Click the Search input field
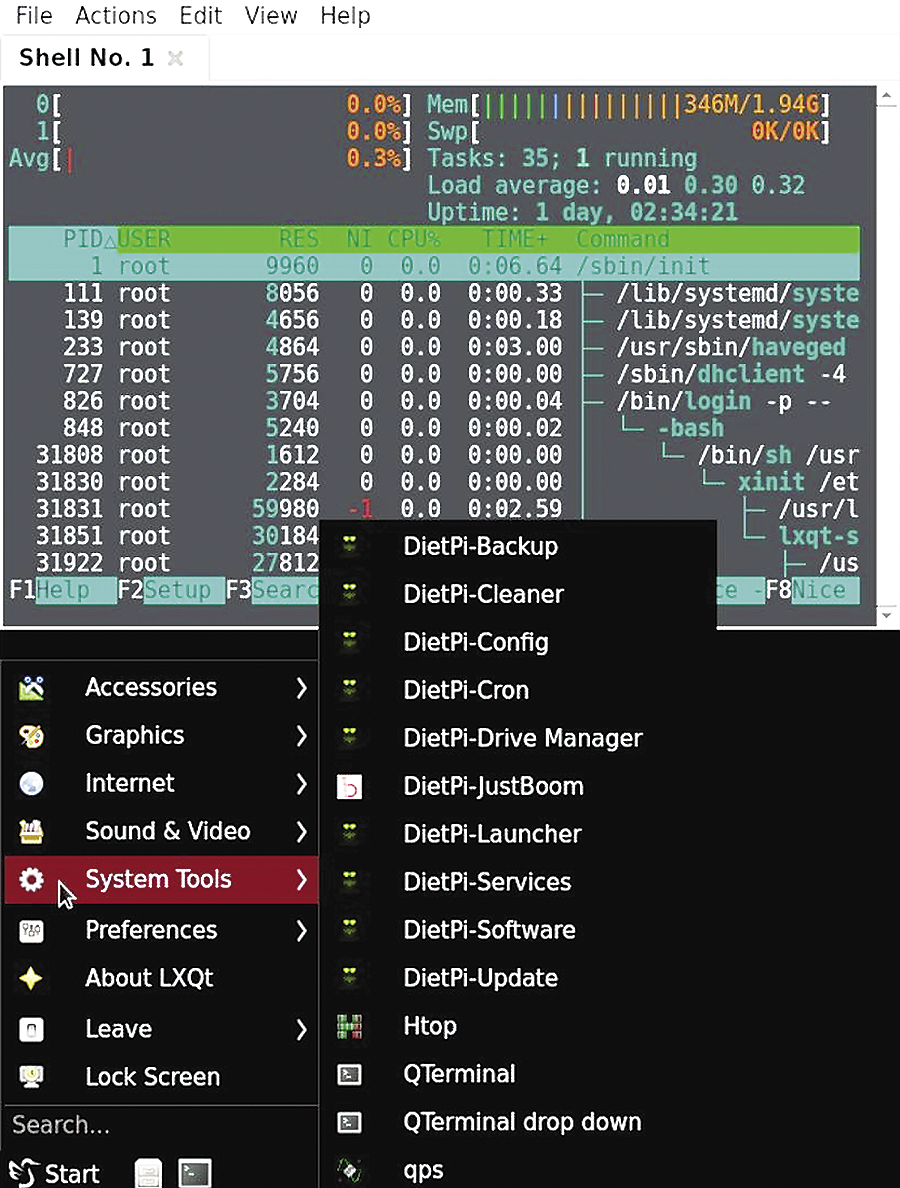 160,1124
